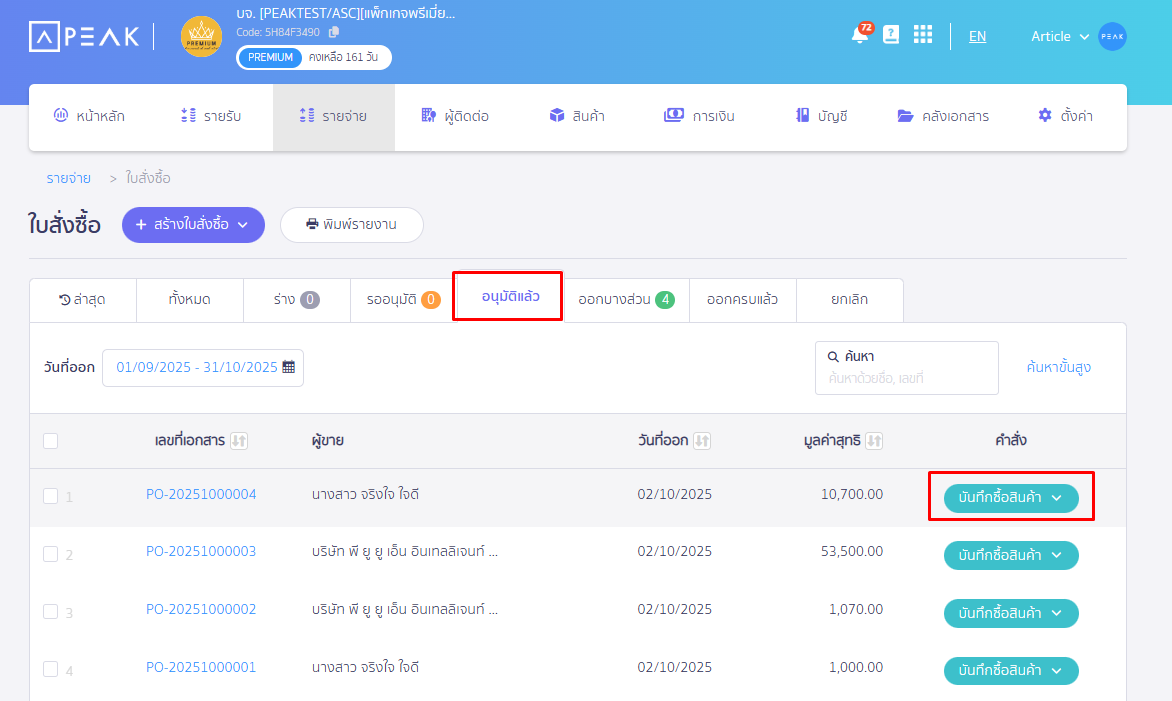
Task: Click the Premium crown badge
Action: [x=201, y=35]
